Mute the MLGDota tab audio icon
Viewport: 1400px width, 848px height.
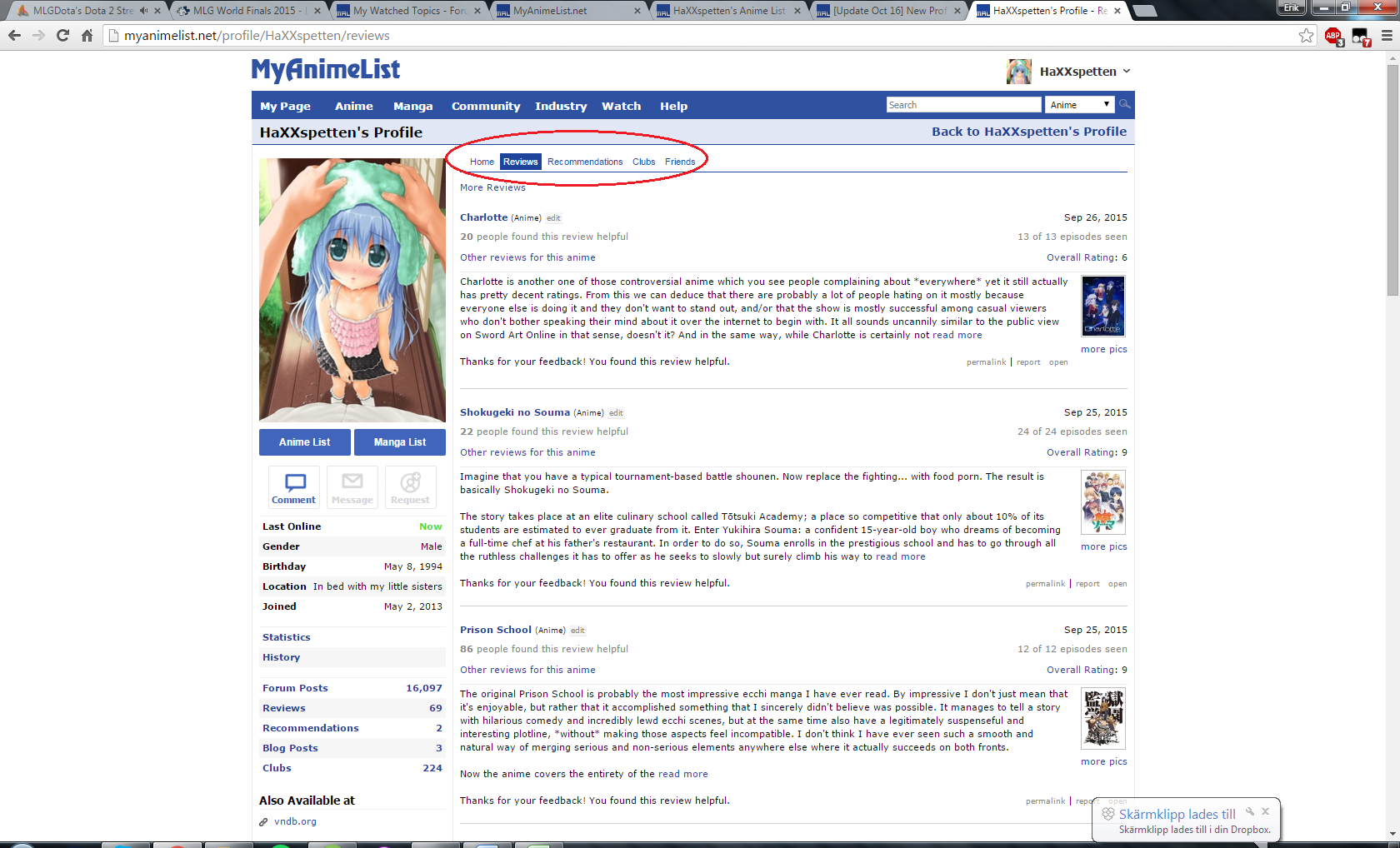(144, 11)
